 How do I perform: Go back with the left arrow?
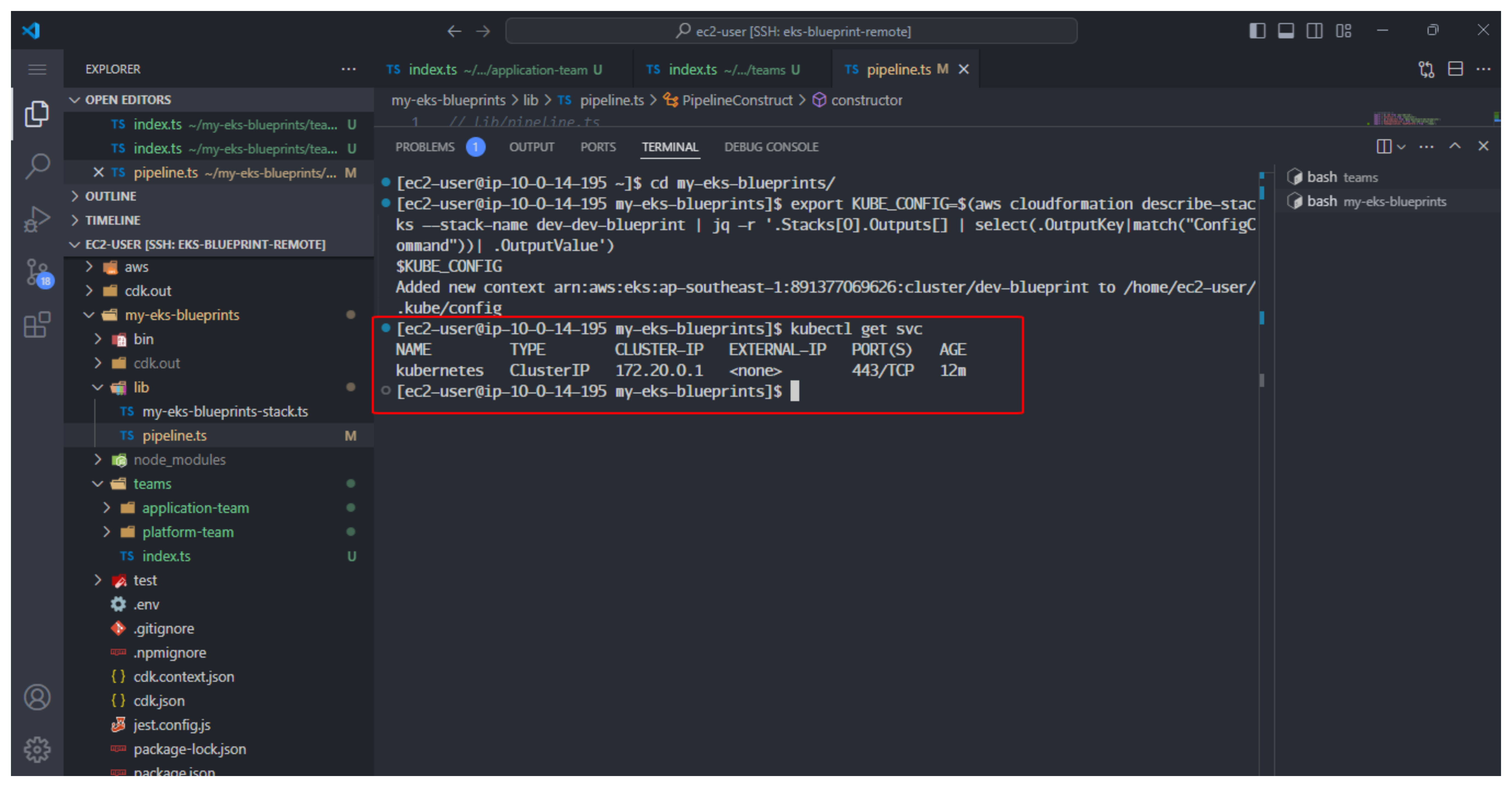(x=454, y=31)
